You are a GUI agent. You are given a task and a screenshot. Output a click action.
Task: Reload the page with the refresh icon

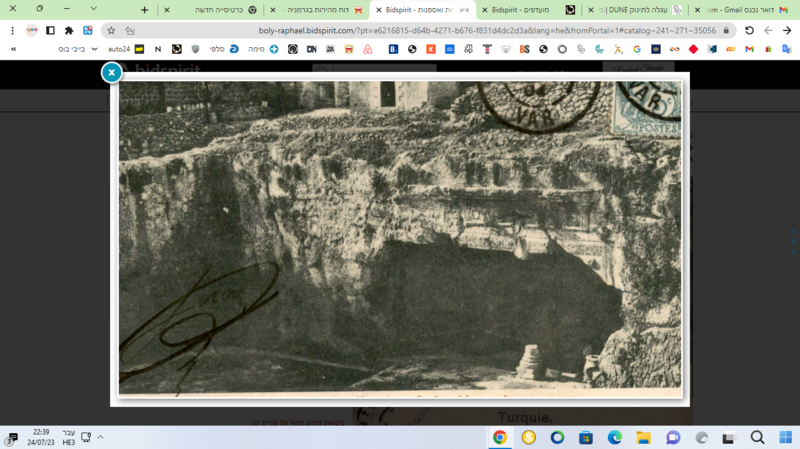(749, 31)
